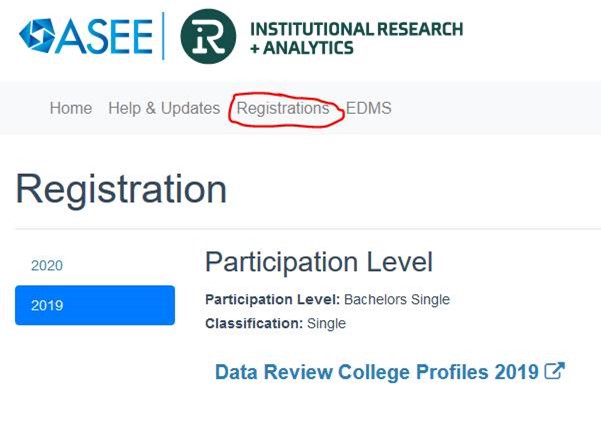Open Help & Updates in the navbar
Image resolution: width=601 pixels, height=432 pixels.
[164, 108]
